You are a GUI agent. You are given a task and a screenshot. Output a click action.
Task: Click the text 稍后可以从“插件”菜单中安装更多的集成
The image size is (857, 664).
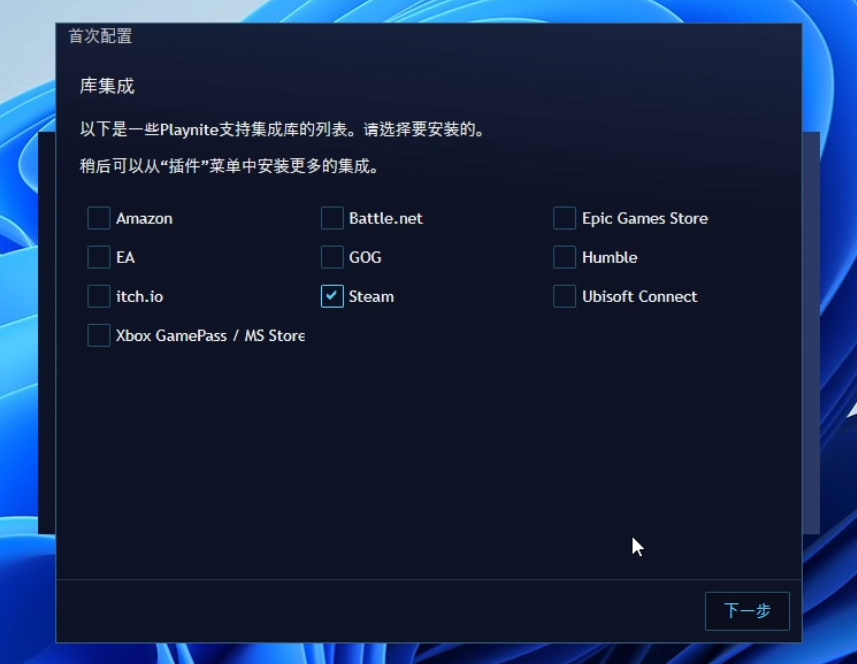click(x=225, y=166)
